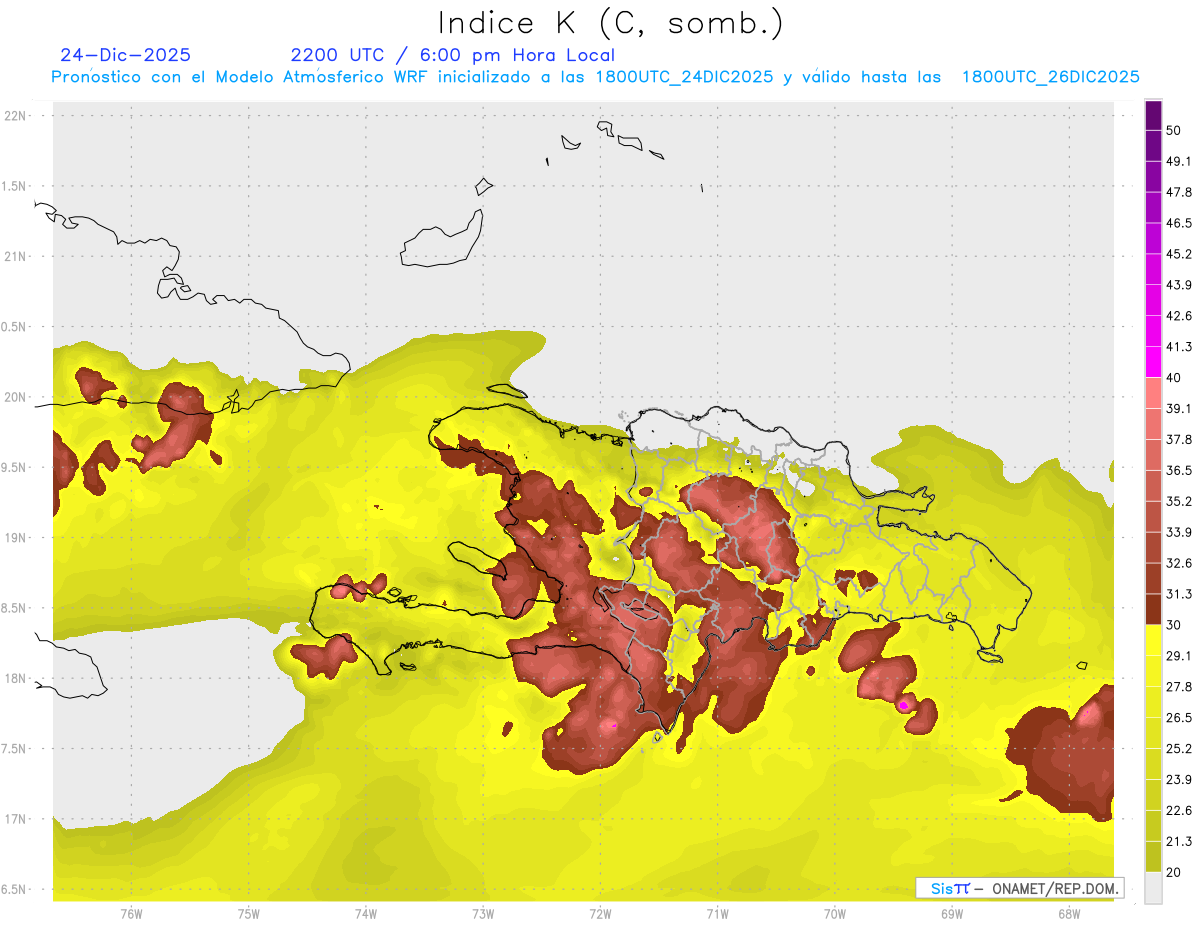Image resolution: width=1200 pixels, height=927 pixels.
Task: Click the 'Indice K (C, somb.)' title
Action: (611, 23)
